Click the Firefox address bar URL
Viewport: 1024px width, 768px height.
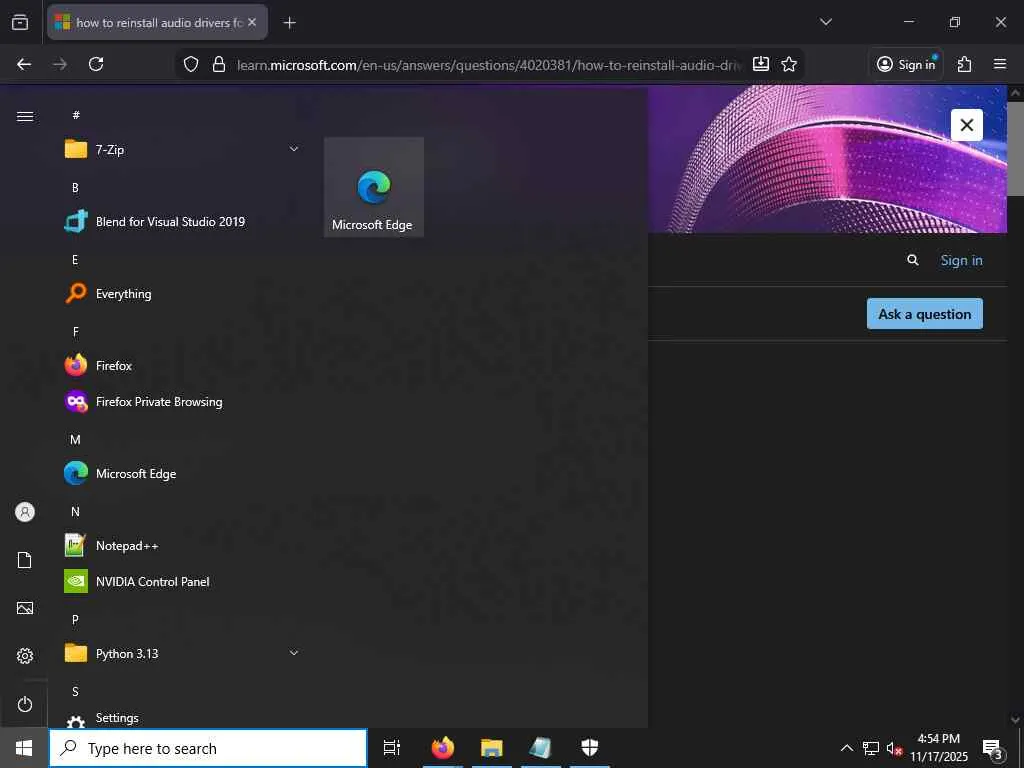[x=488, y=65]
